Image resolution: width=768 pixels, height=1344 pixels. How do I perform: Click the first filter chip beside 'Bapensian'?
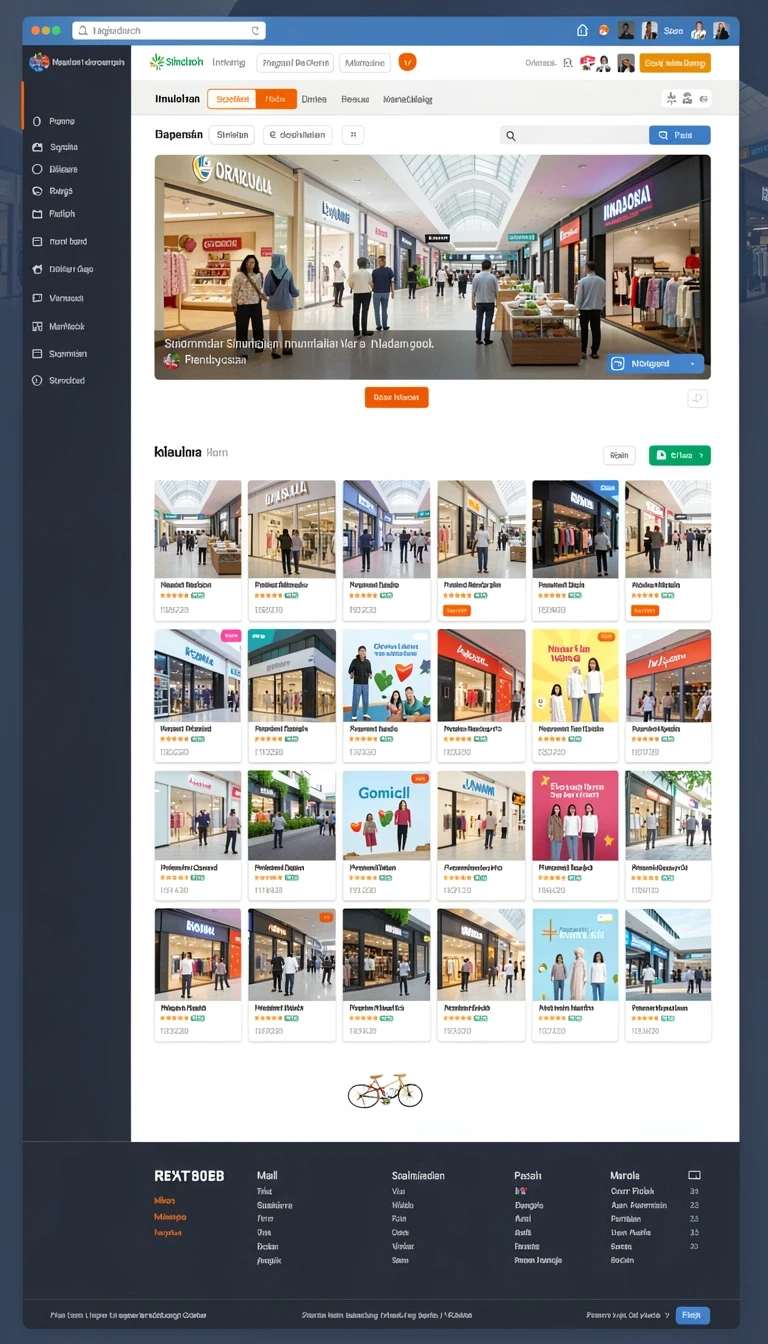(232, 135)
